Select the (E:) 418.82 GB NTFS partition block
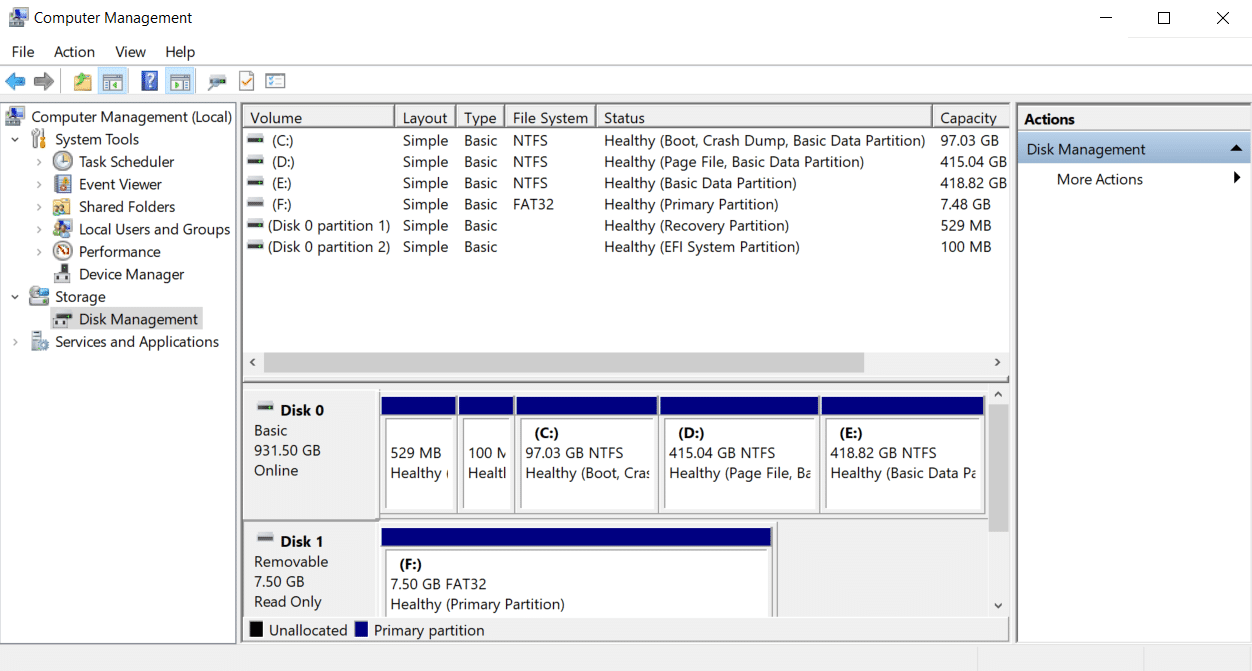 902,456
